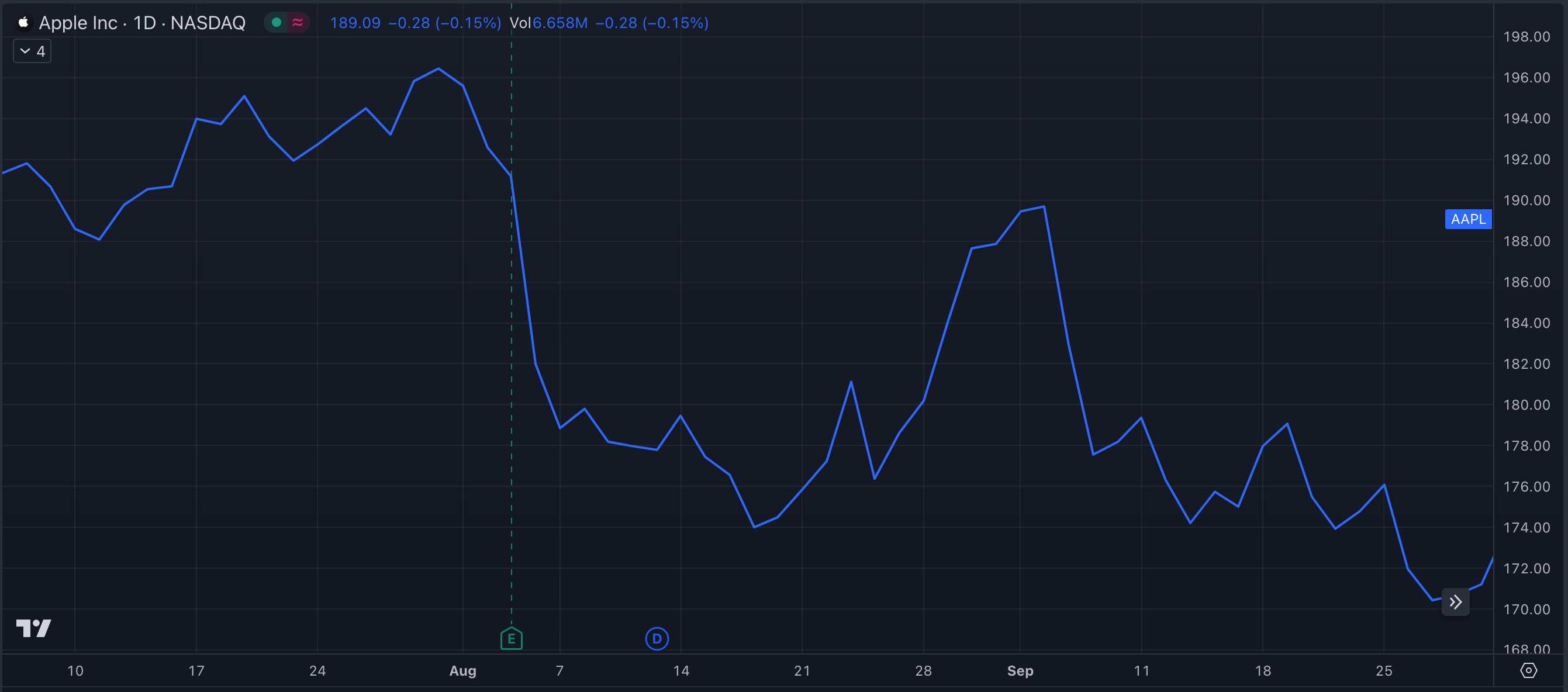Click the chart settings gear icon

pyautogui.click(x=1528, y=670)
